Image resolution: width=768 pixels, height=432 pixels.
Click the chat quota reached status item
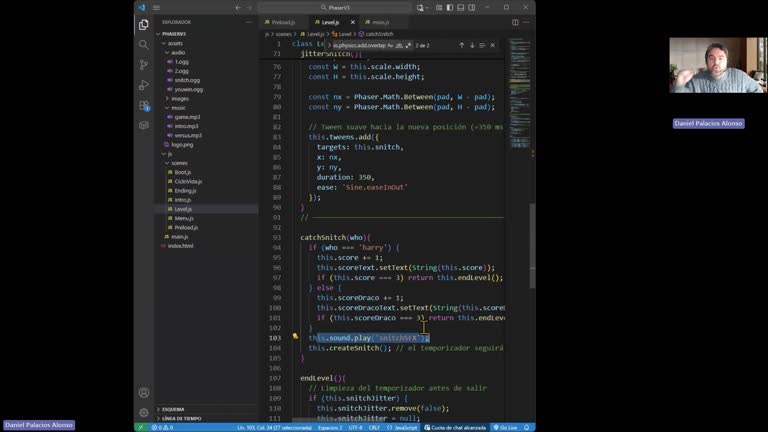coord(455,428)
